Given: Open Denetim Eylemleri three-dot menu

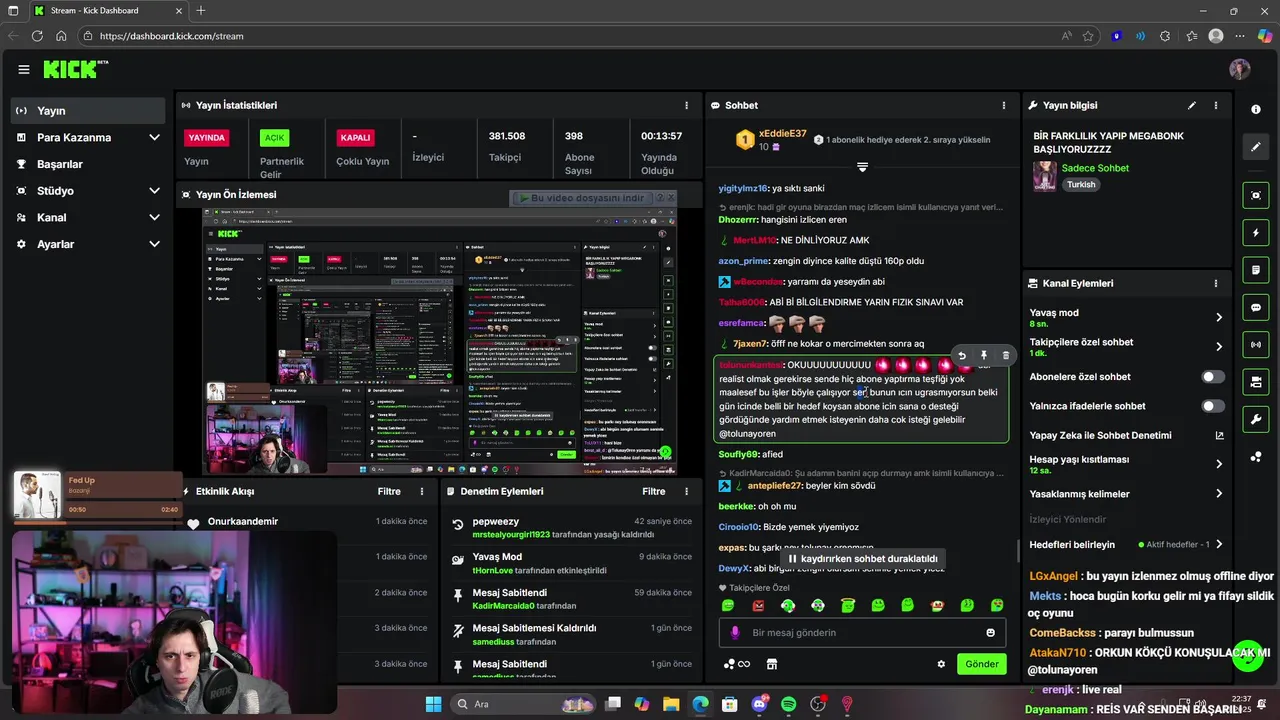Looking at the screenshot, I should [686, 491].
